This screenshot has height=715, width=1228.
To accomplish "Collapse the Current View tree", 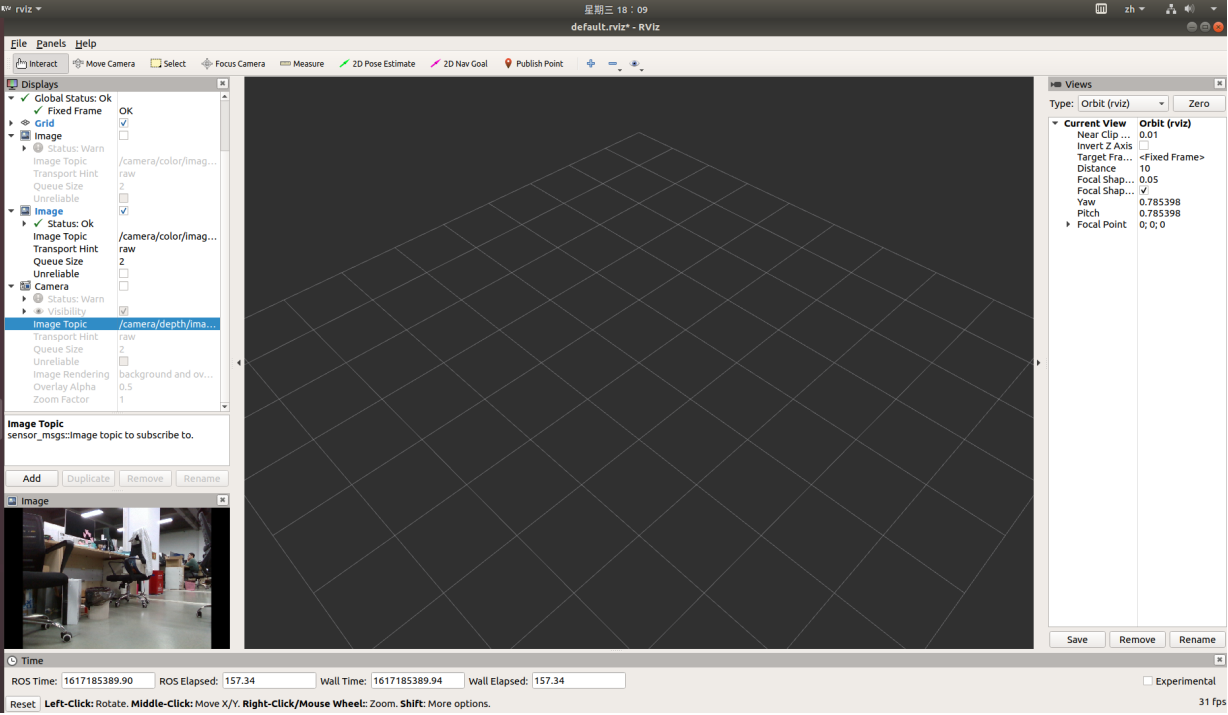I will 1055,124.
